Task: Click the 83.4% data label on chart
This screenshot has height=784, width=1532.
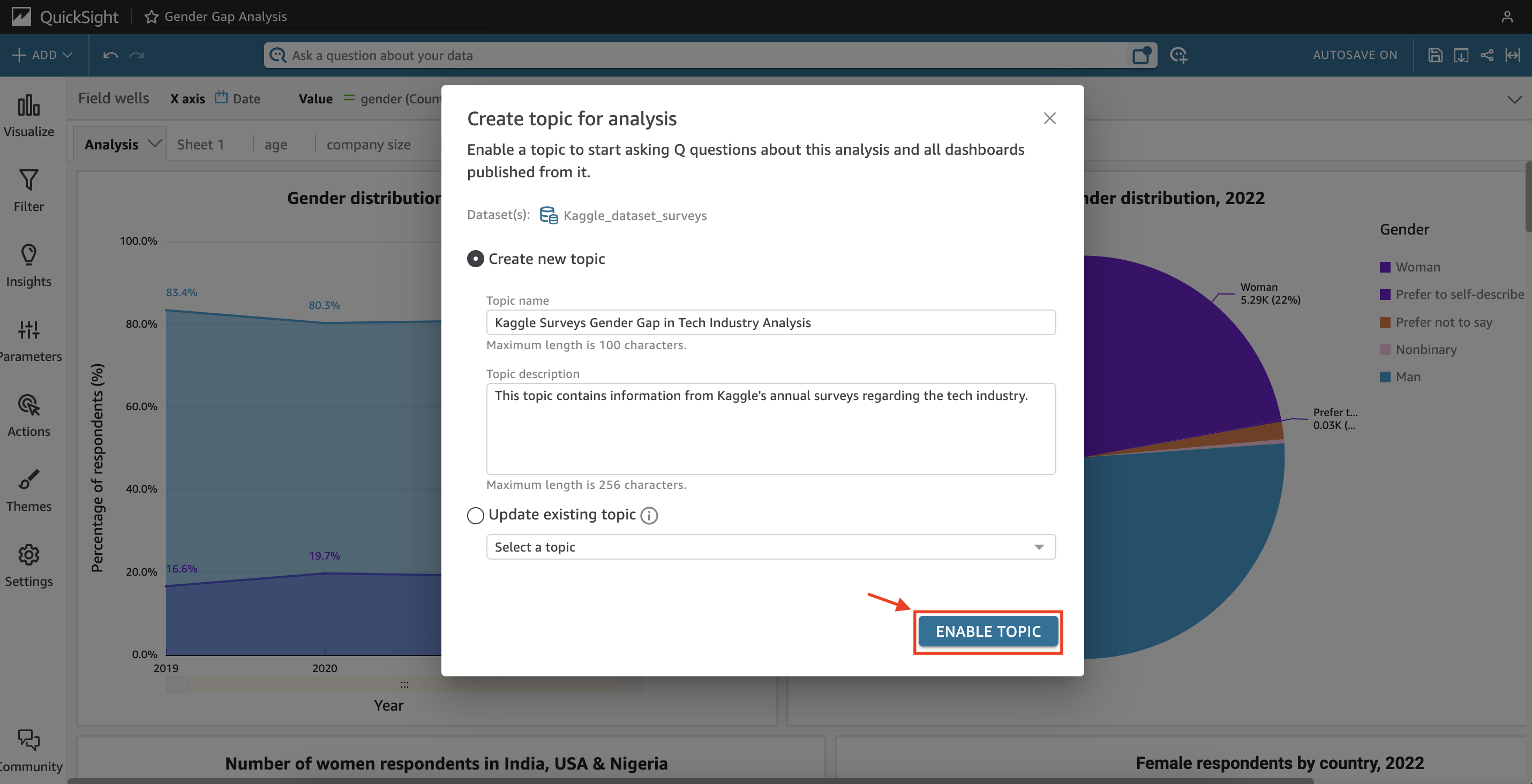Action: (182, 292)
